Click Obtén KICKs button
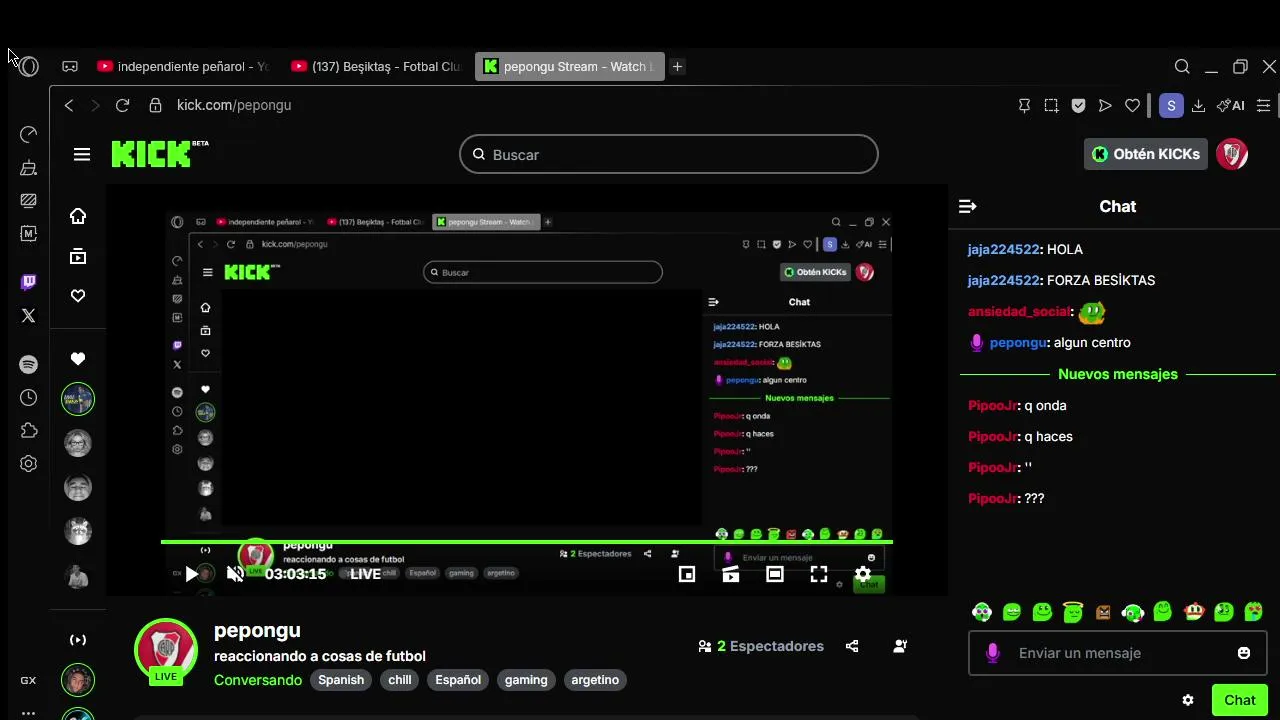Viewport: 1280px width, 720px height. click(x=1146, y=154)
